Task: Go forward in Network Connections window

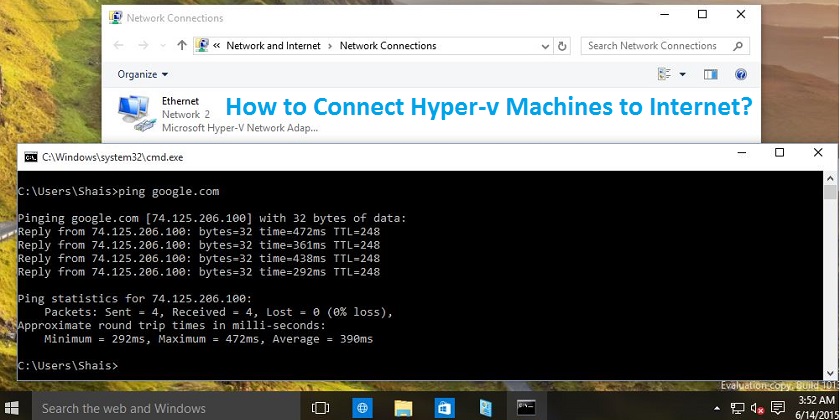Action: [x=143, y=46]
